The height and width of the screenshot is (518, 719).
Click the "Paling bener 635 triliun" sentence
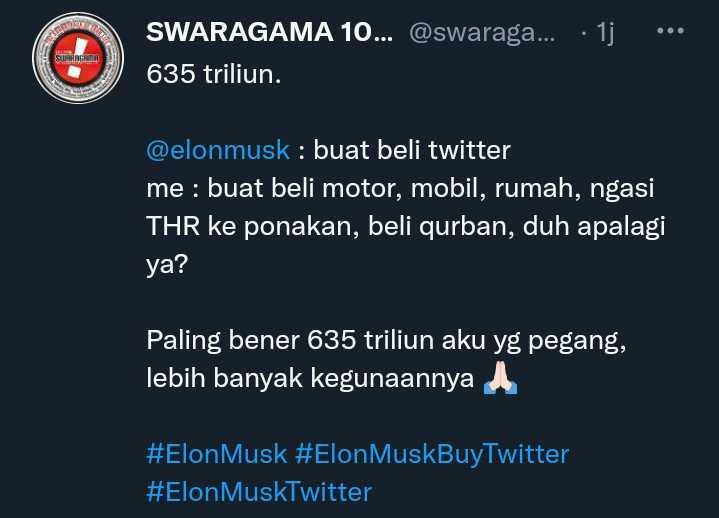coord(386,341)
